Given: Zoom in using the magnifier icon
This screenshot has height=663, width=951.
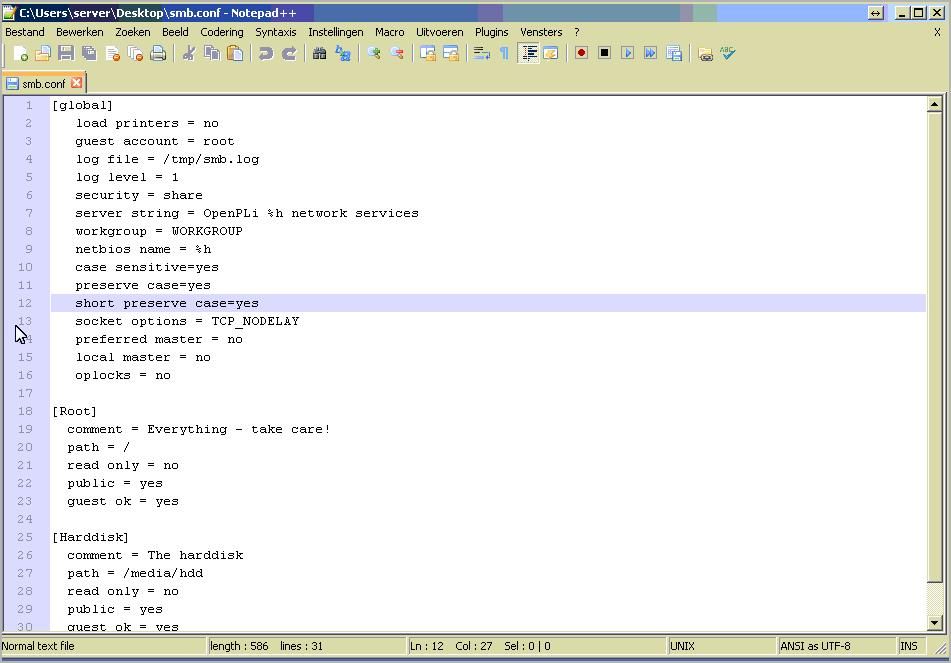Looking at the screenshot, I should tap(372, 53).
